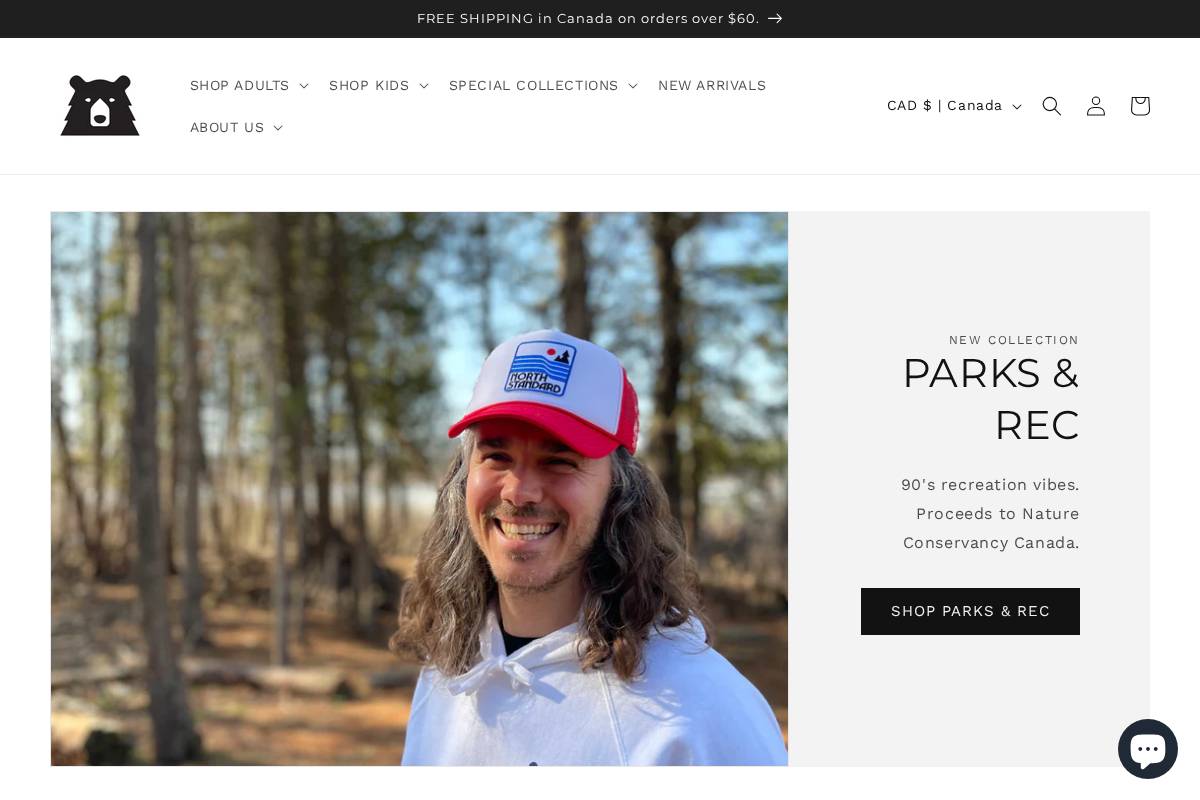This screenshot has width=1200, height=800.
Task: Select the Shop Kids menu item
Action: 369,86
